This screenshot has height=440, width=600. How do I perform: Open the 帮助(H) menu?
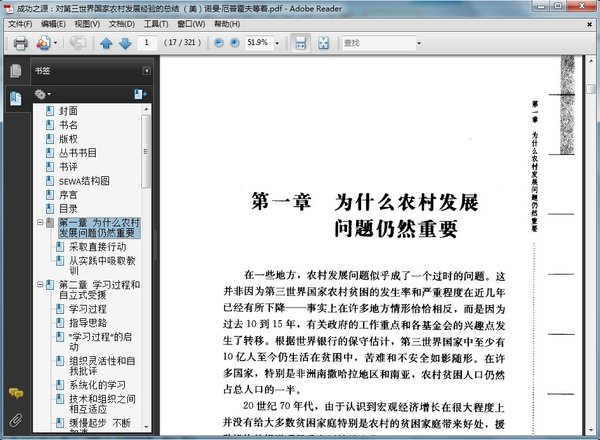[x=227, y=24]
